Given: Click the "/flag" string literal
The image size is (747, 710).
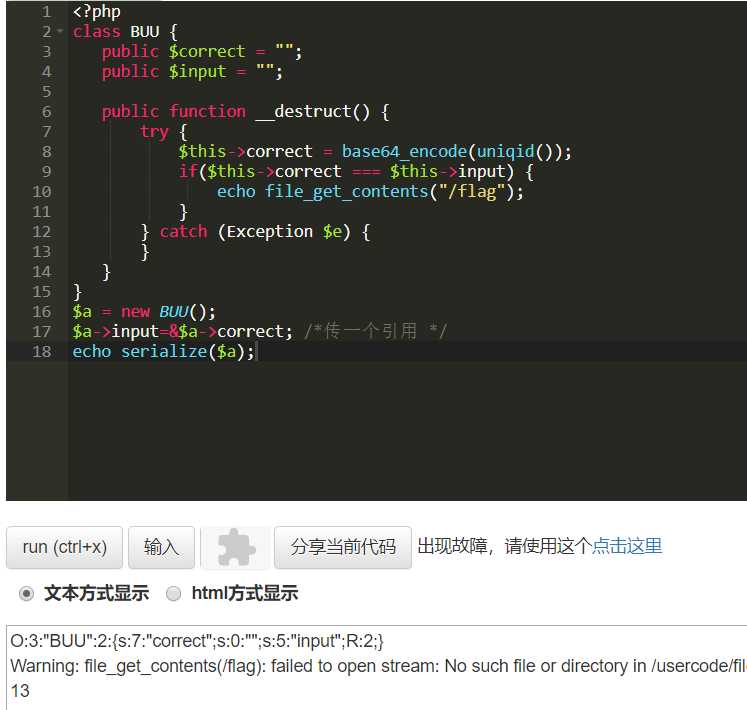Looking at the screenshot, I should 472,192.
